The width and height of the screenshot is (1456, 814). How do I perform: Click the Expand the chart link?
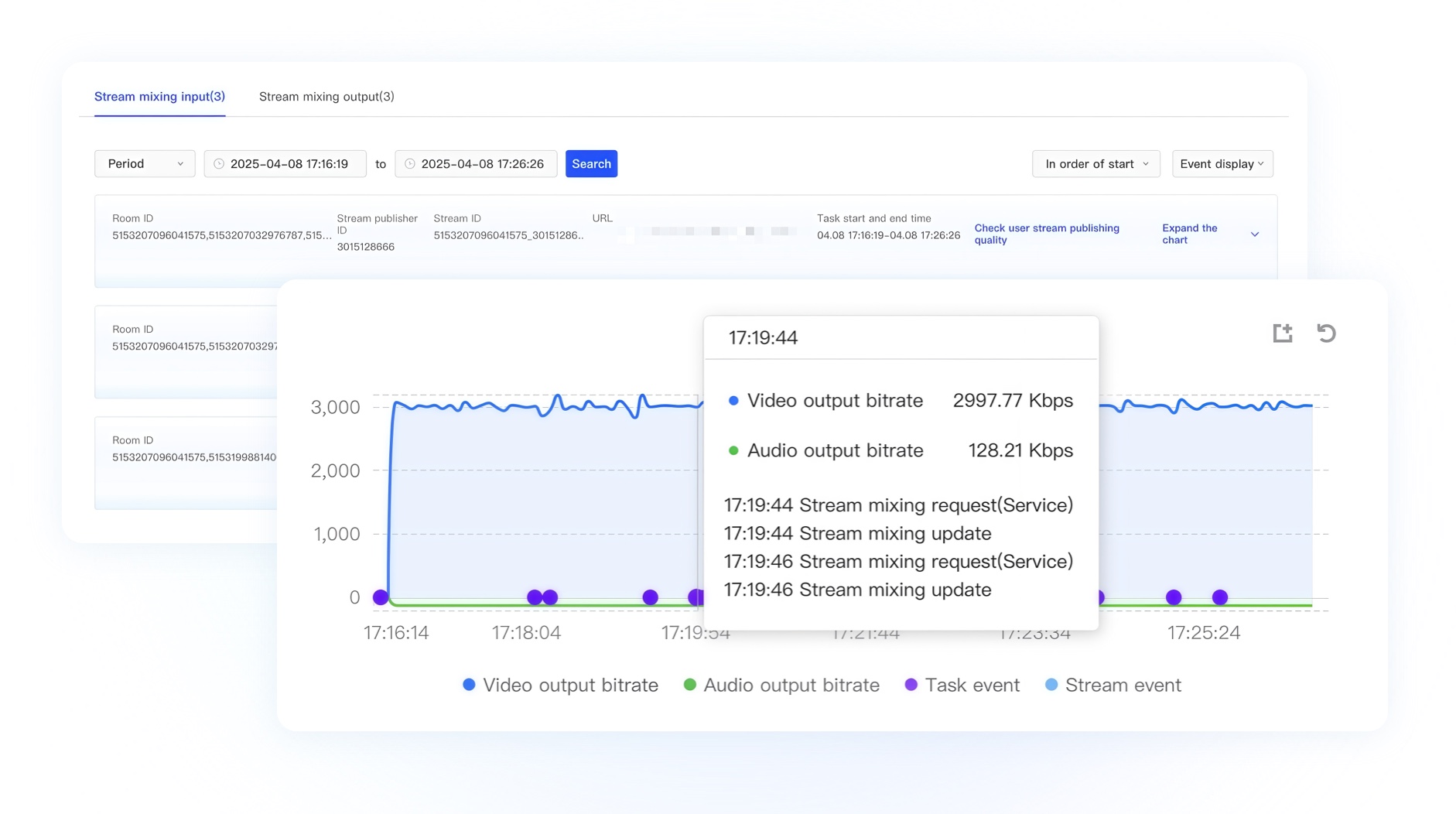tap(1189, 234)
